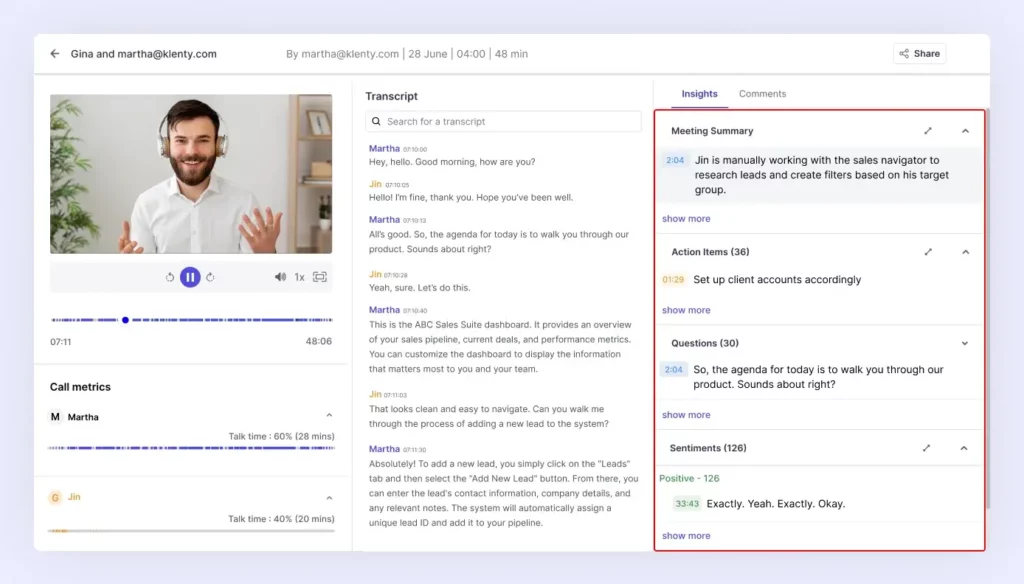This screenshot has height=584, width=1024.
Task: Click the edit icon beside Sentiments
Action: click(926, 447)
